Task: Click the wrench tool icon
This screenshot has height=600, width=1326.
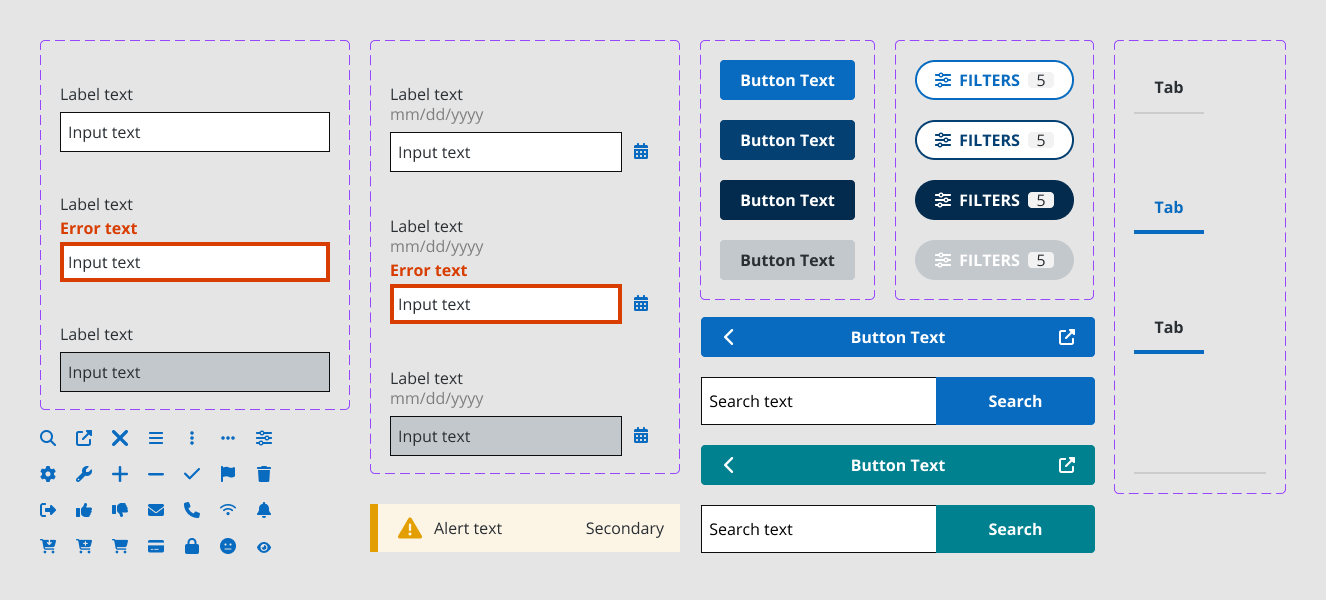Action: 84,474
